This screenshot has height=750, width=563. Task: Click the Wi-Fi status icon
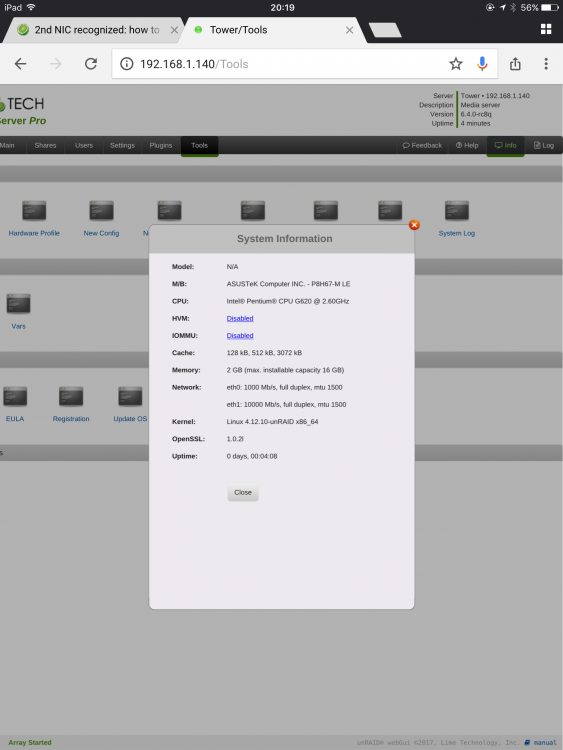(x=31, y=7)
